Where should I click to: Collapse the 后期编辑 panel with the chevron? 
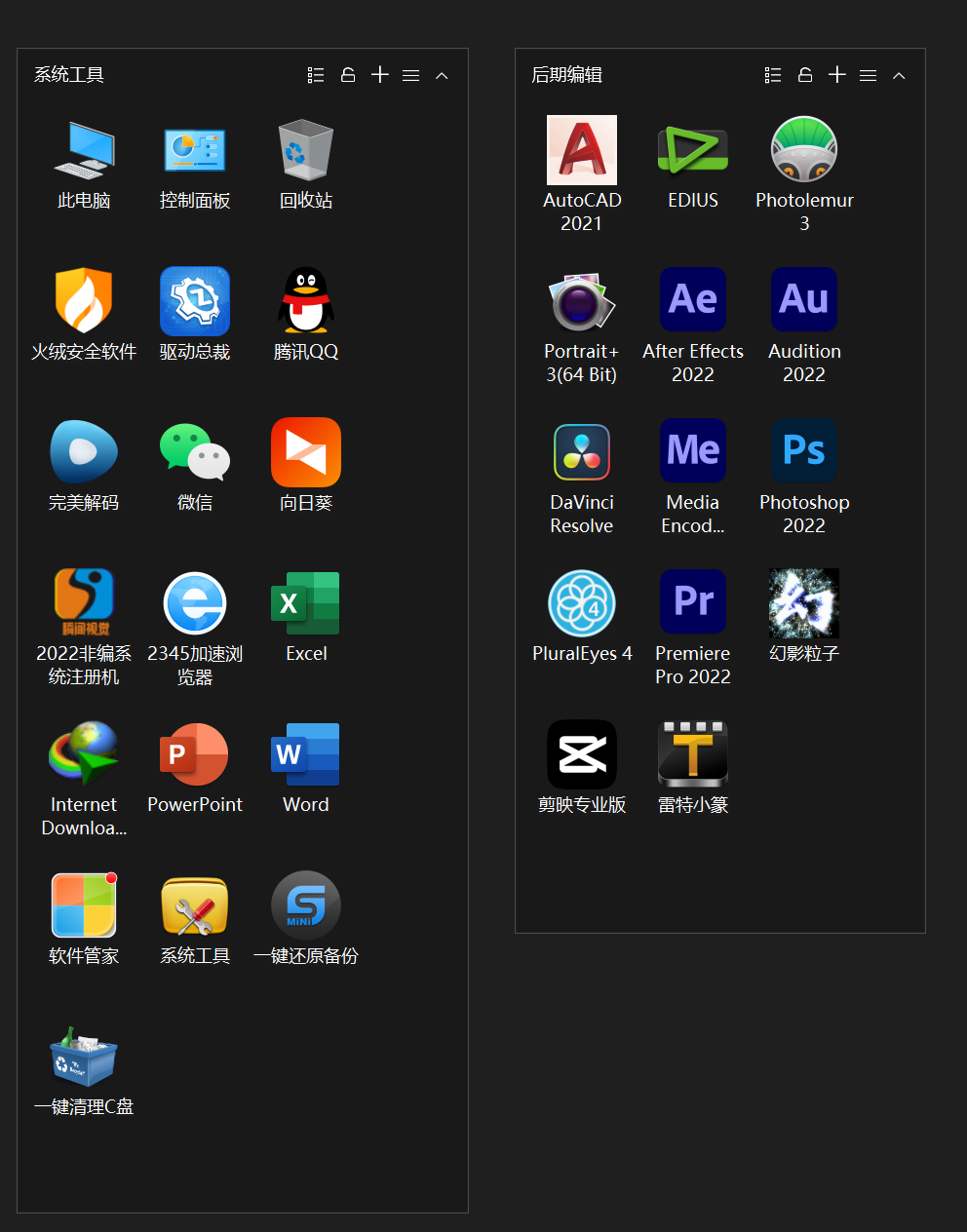[899, 75]
